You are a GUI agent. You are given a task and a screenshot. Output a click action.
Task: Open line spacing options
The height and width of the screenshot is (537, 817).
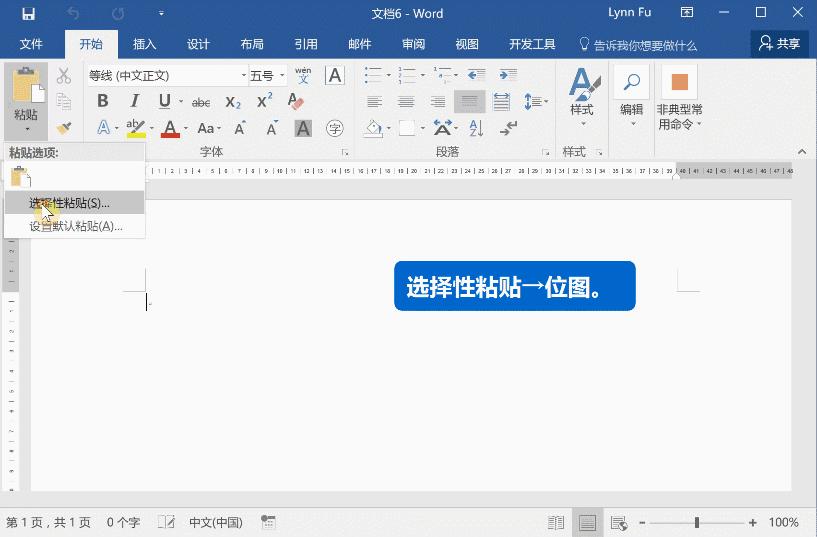(533, 102)
